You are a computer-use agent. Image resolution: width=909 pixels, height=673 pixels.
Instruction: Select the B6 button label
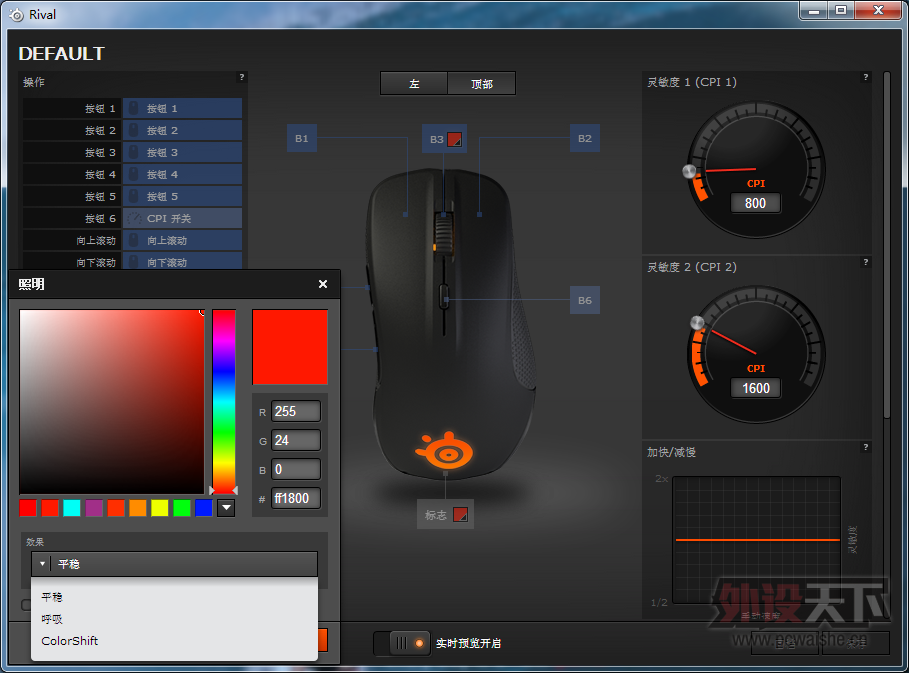(585, 300)
